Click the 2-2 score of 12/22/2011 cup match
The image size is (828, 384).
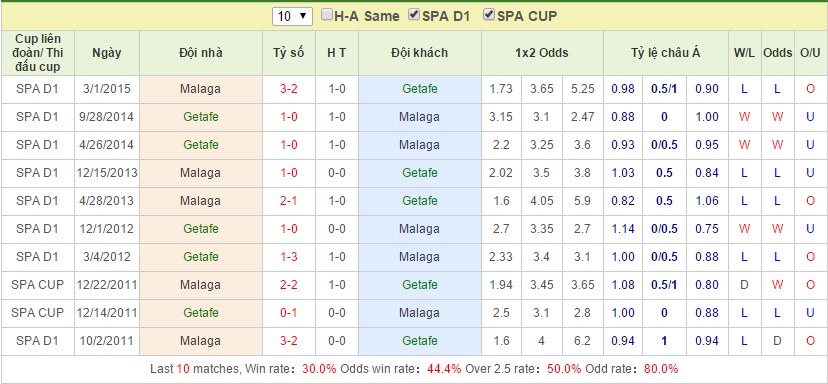click(288, 285)
